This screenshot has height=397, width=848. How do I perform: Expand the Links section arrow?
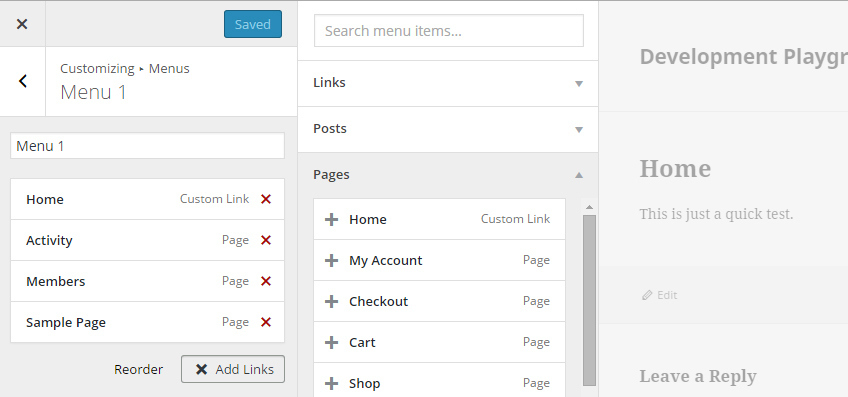(x=579, y=84)
